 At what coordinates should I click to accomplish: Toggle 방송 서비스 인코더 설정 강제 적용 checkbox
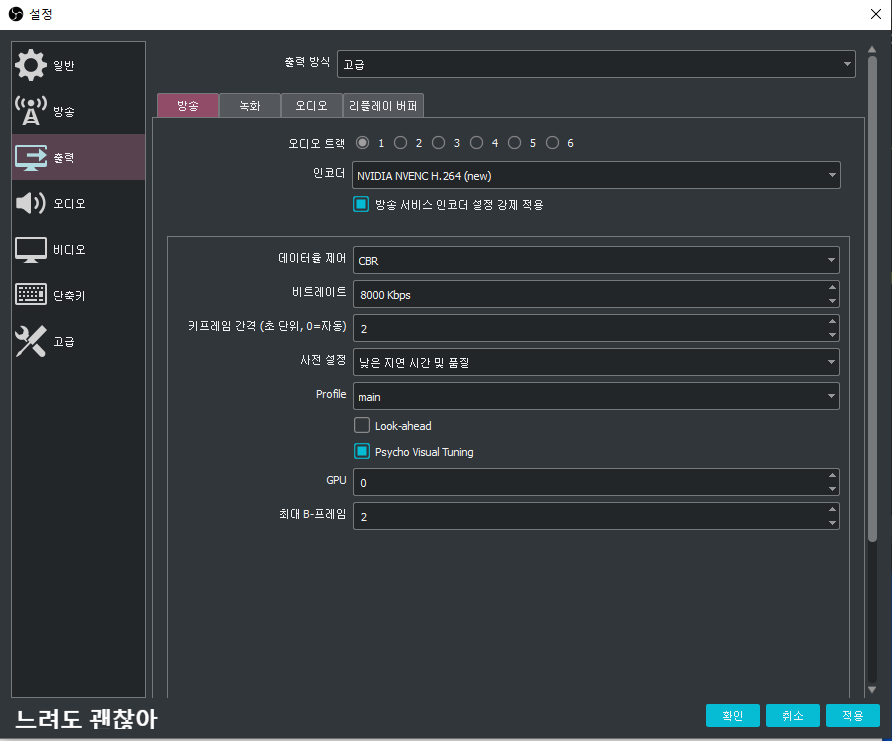(x=361, y=204)
